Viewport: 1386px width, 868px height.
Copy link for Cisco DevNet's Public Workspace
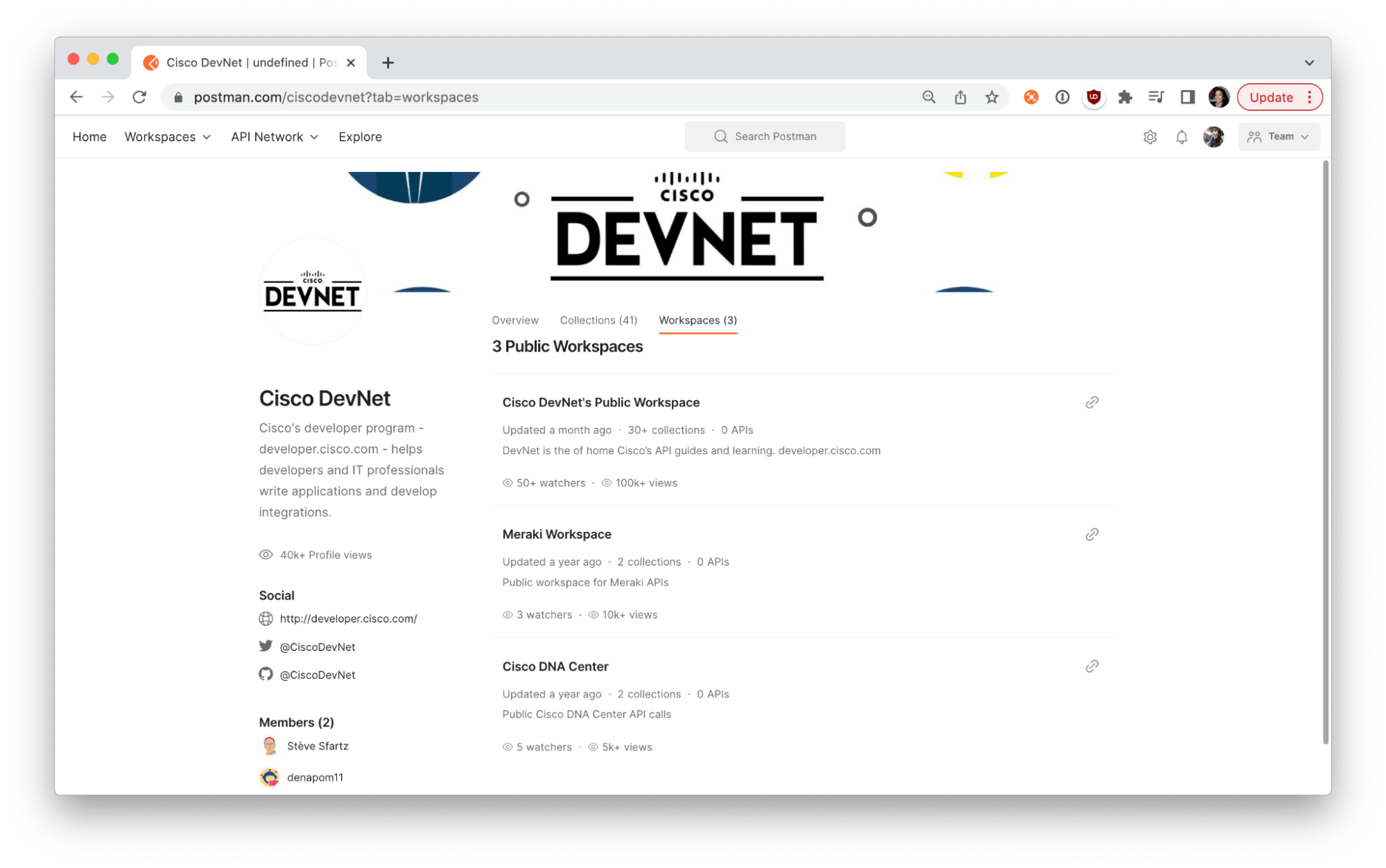(1092, 402)
